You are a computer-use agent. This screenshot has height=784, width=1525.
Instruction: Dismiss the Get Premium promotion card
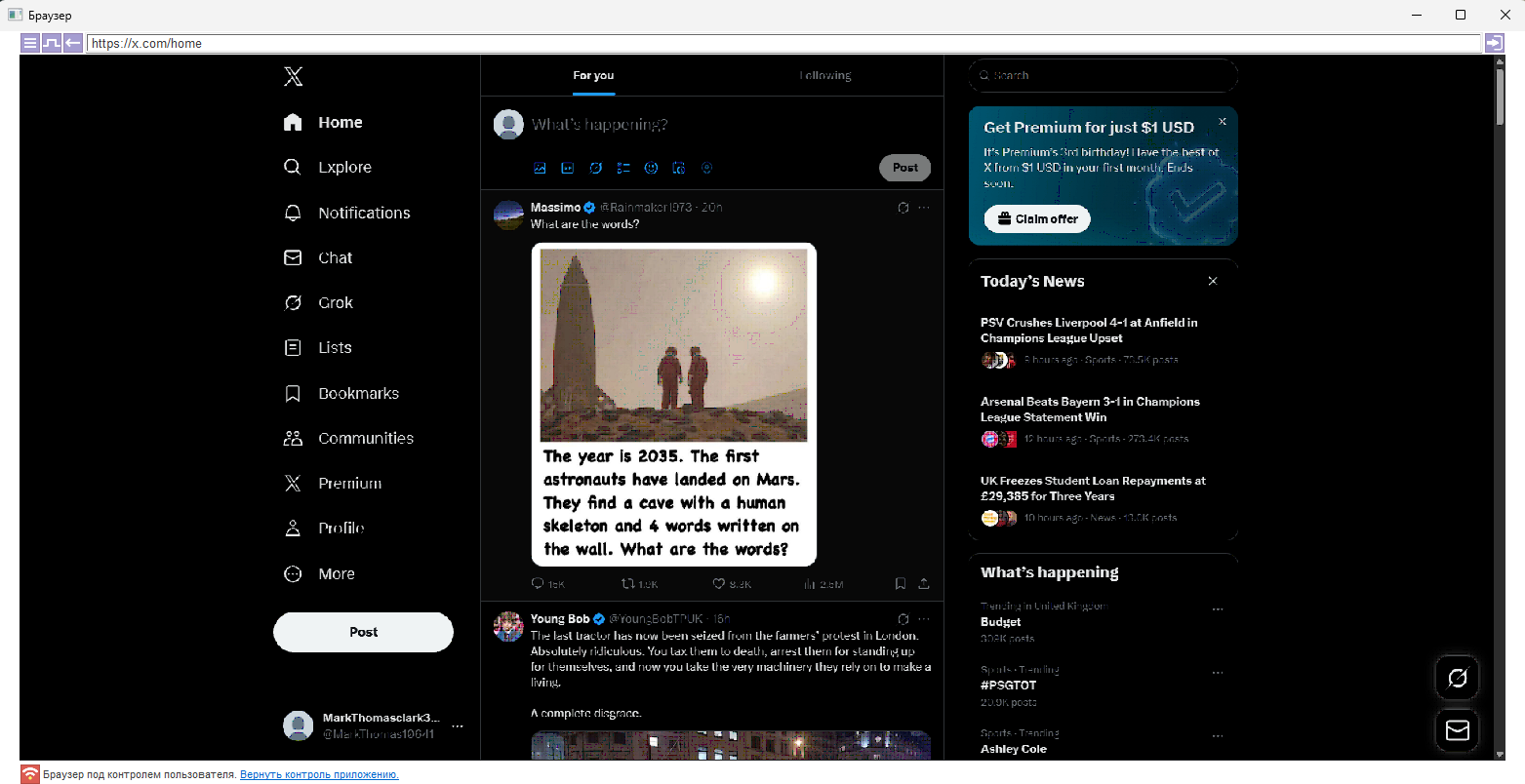[x=1222, y=122]
